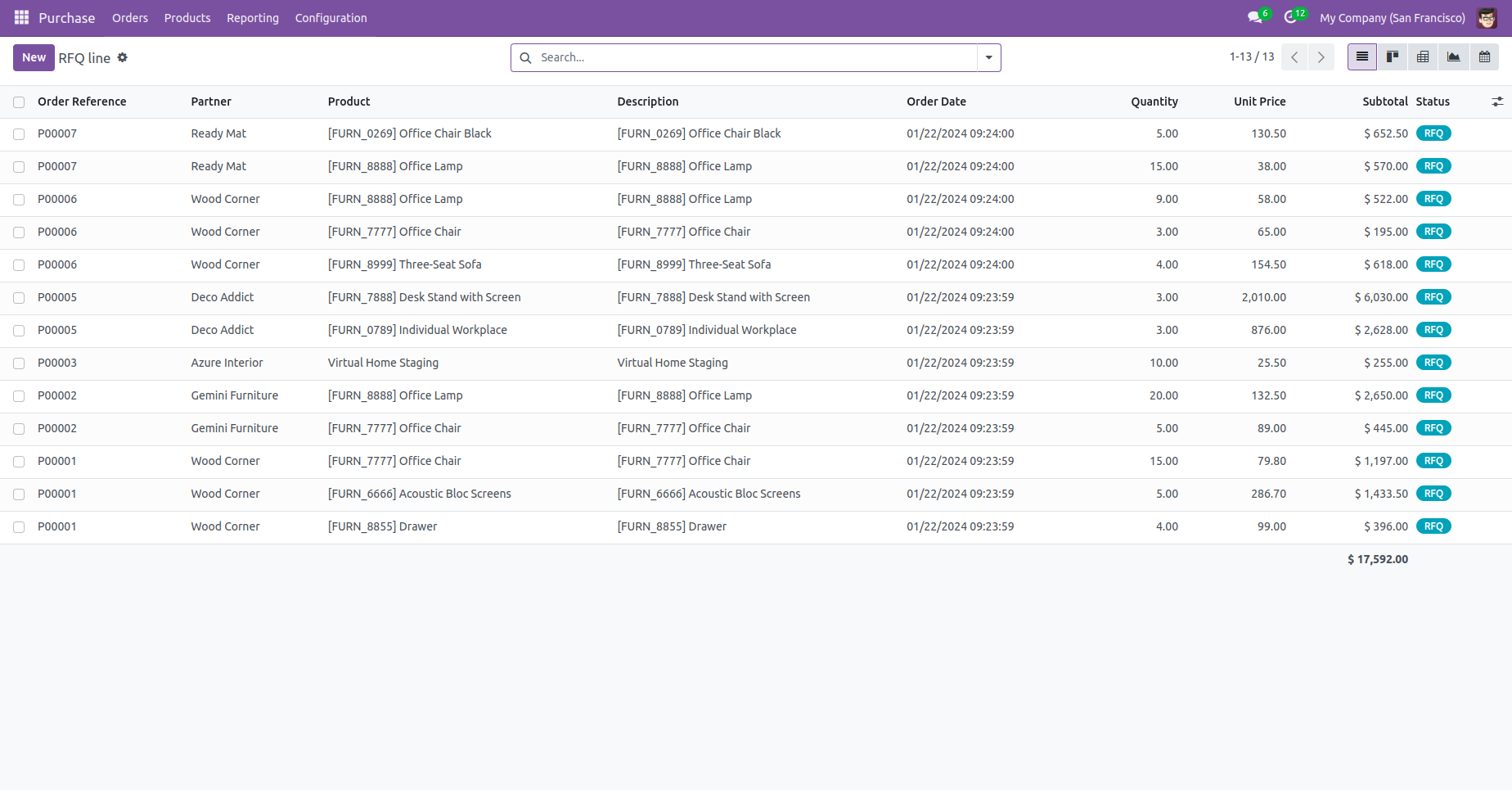Image resolution: width=1512 pixels, height=790 pixels.
Task: Switch to graph view
Action: (x=1453, y=57)
